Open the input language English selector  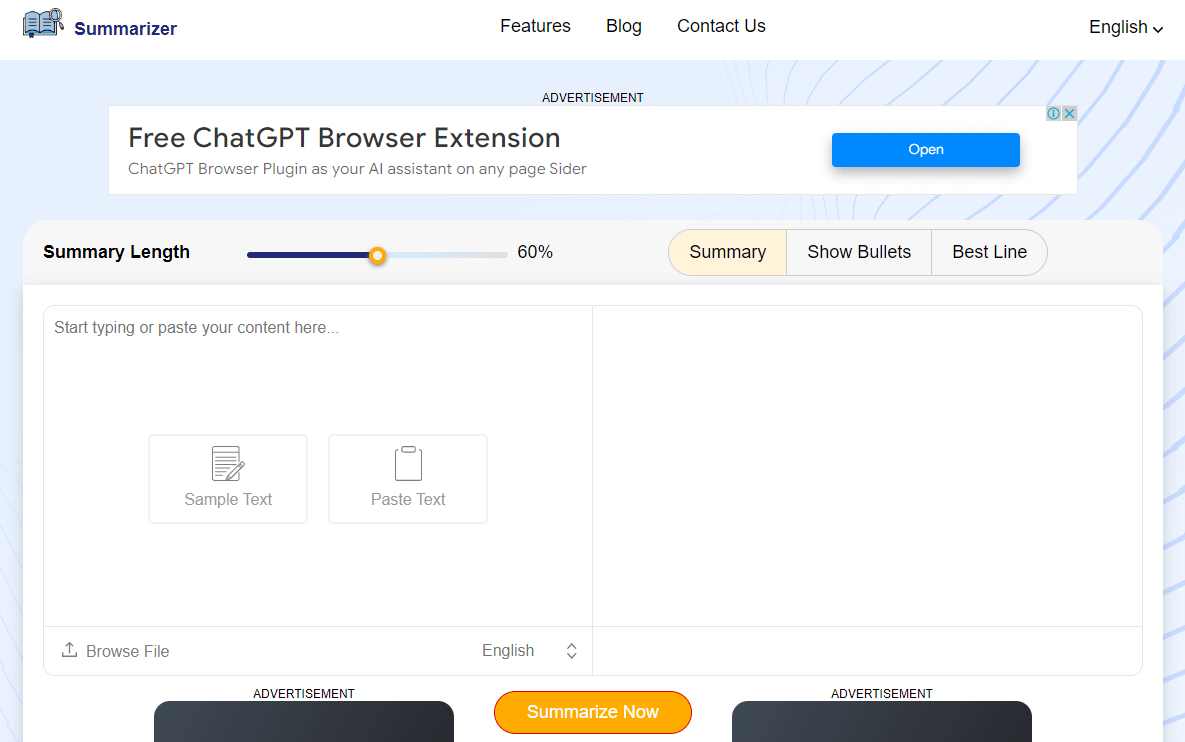point(530,651)
